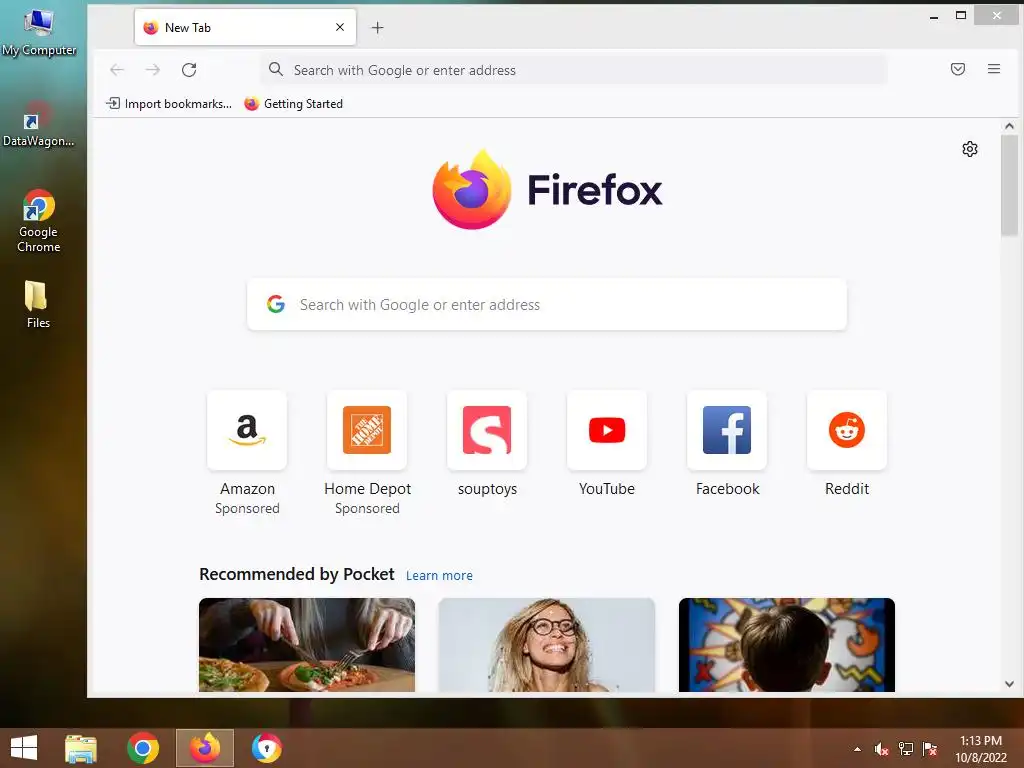Select Google Chrome desktop icon

coord(39,221)
